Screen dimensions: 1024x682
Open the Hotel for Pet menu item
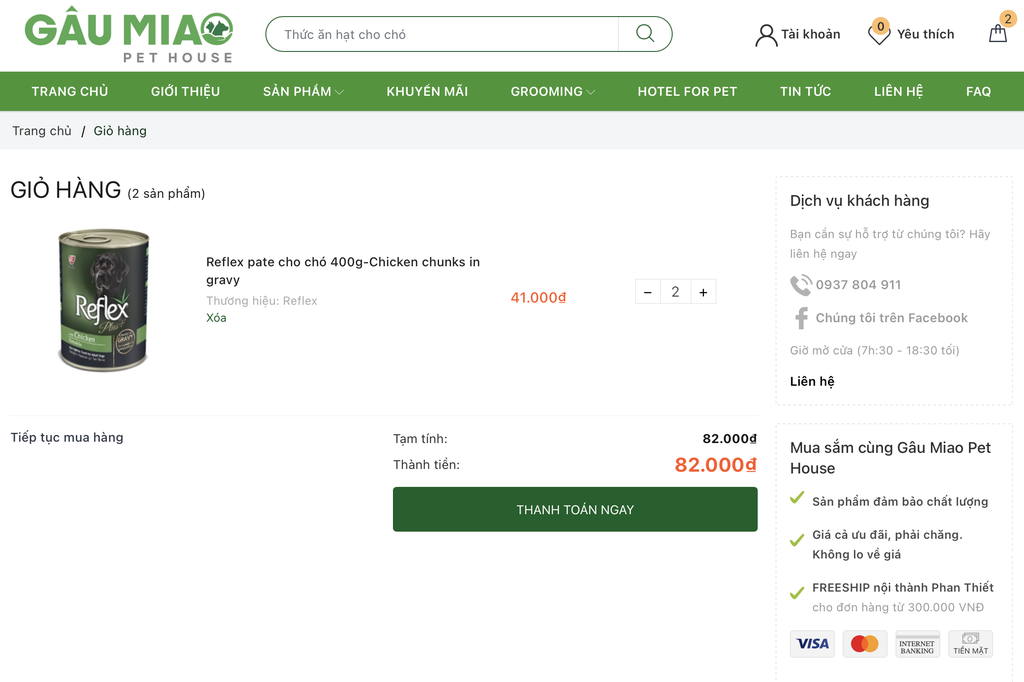click(687, 91)
